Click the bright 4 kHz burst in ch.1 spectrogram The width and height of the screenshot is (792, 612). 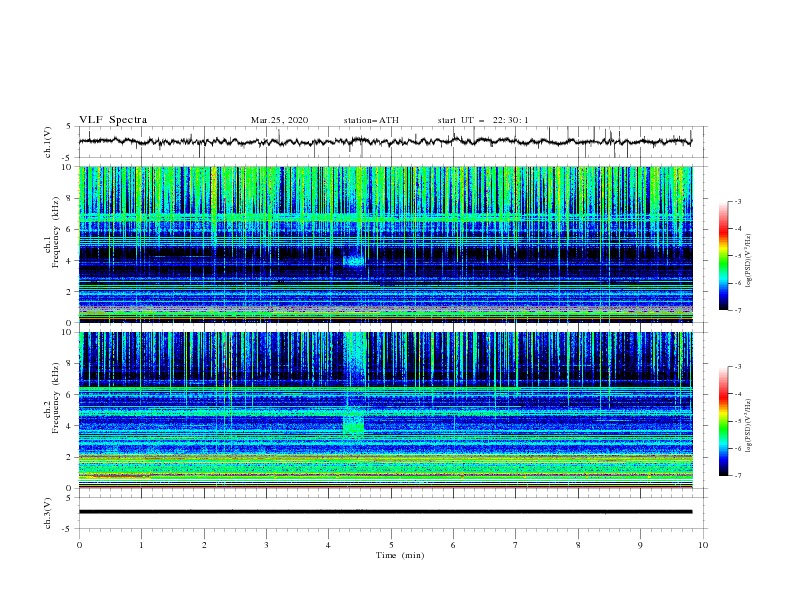pos(354,260)
